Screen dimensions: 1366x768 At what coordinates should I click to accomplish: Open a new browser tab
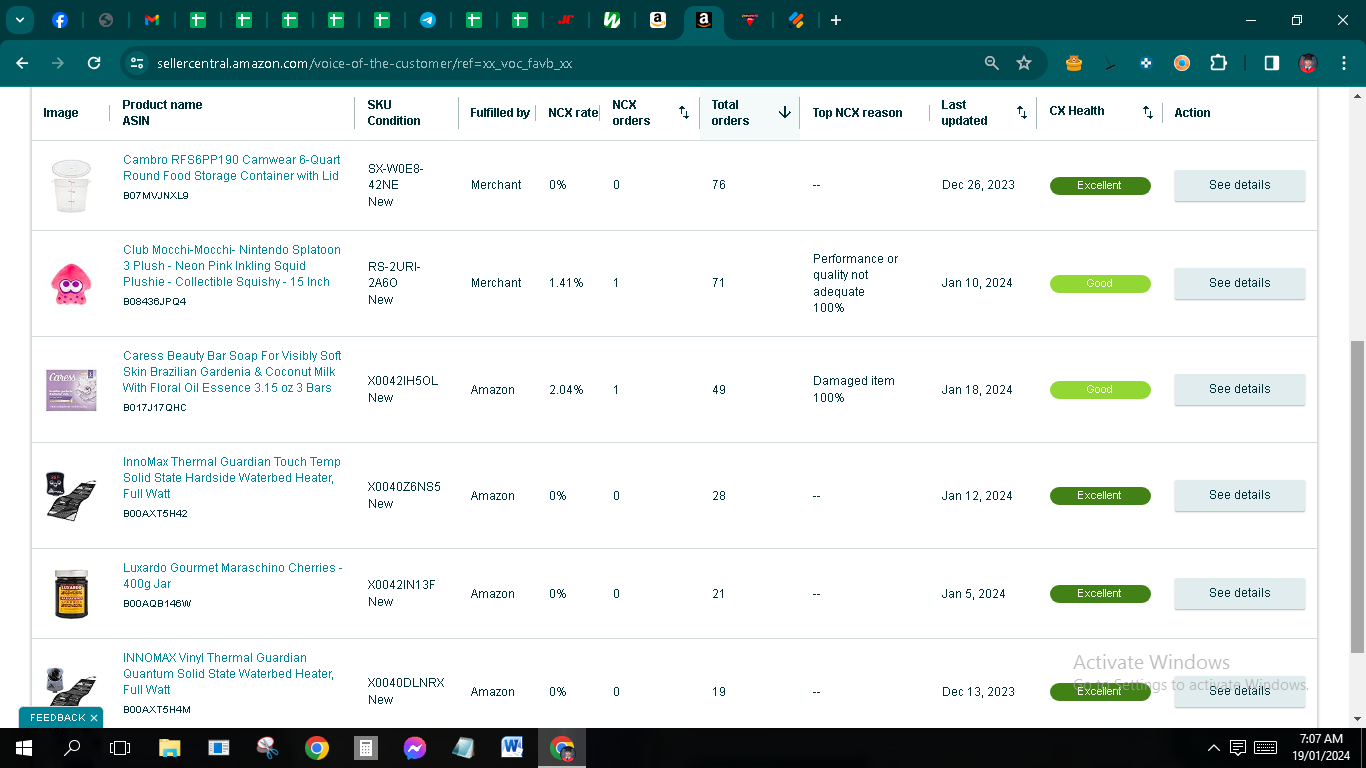coord(836,20)
